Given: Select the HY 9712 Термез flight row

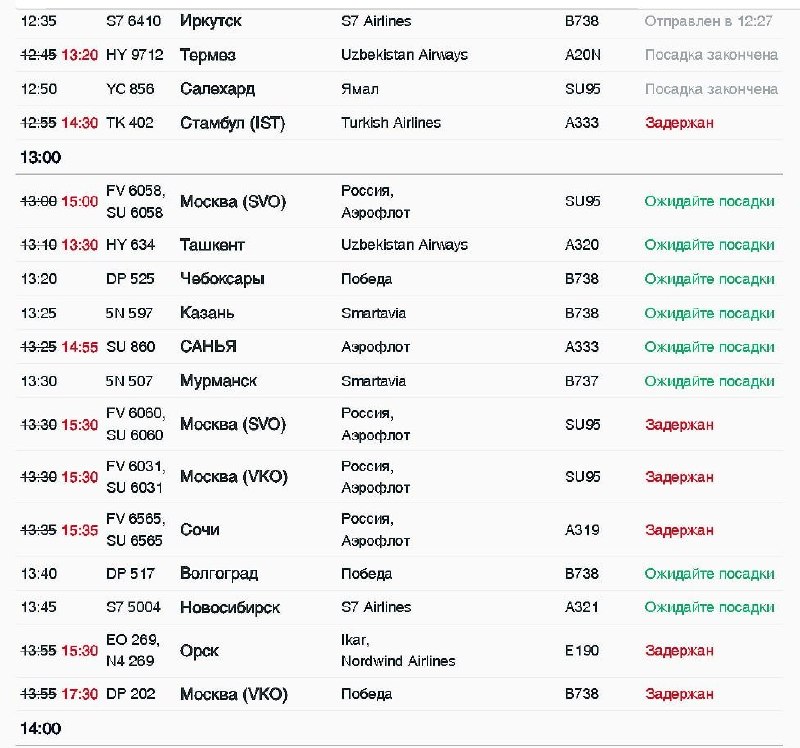Looking at the screenshot, I should click(399, 55).
